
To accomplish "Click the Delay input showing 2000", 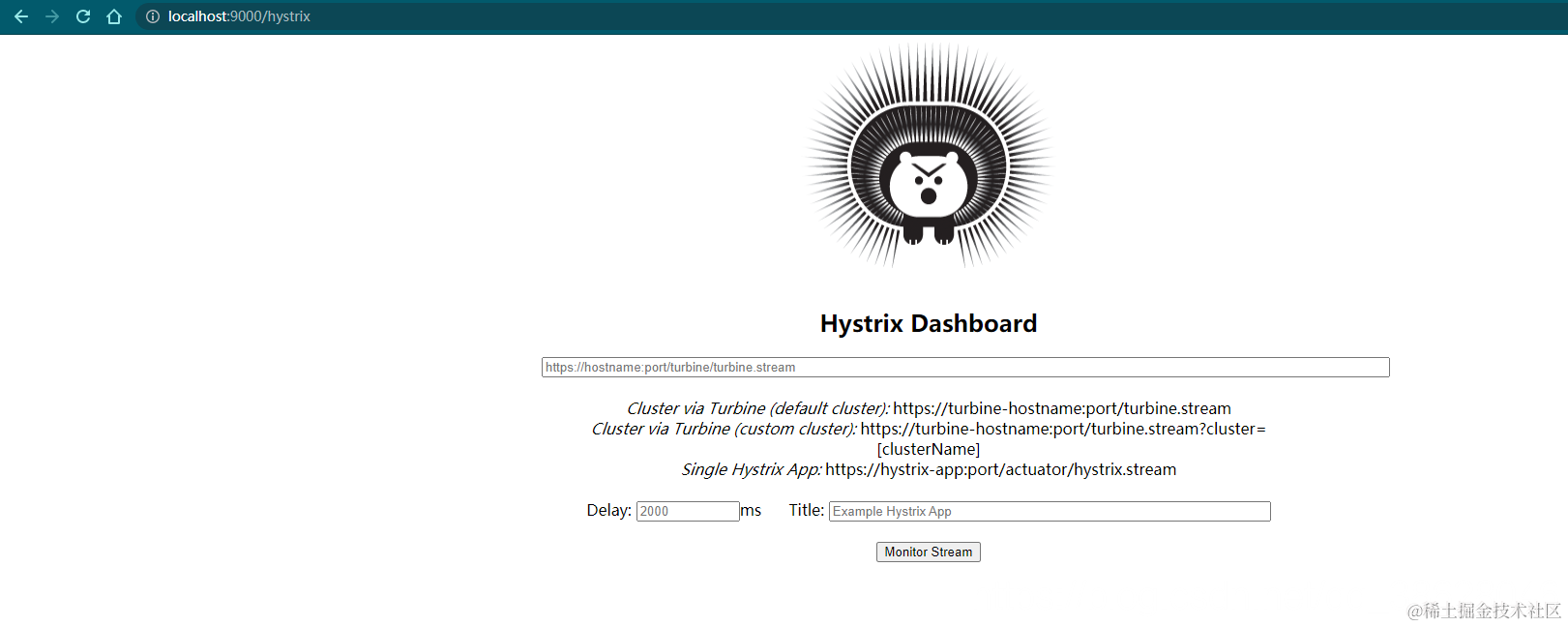I will (688, 511).
